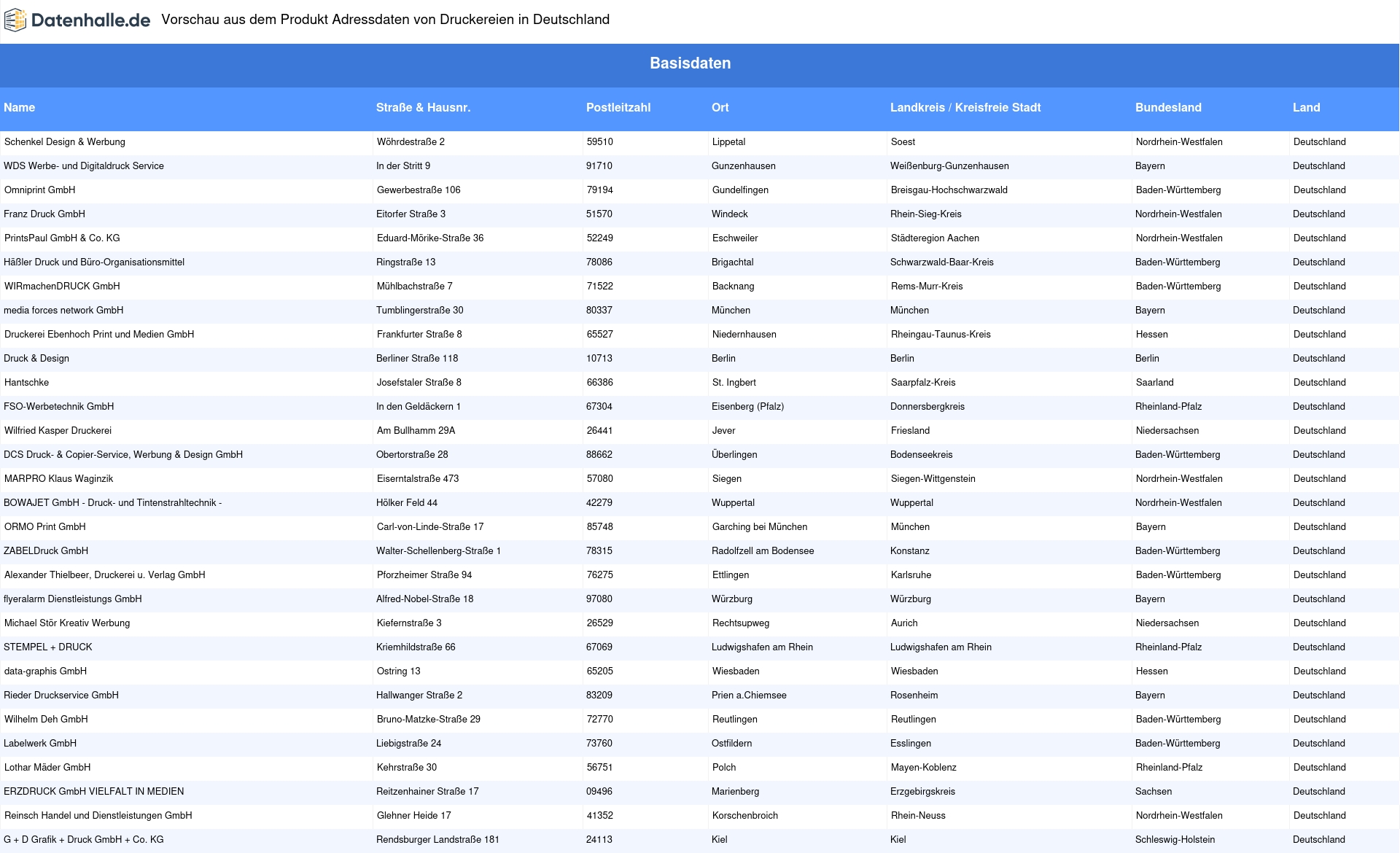Click the city Korschenbroich
This screenshot has width=1400, height=853.
745,816
